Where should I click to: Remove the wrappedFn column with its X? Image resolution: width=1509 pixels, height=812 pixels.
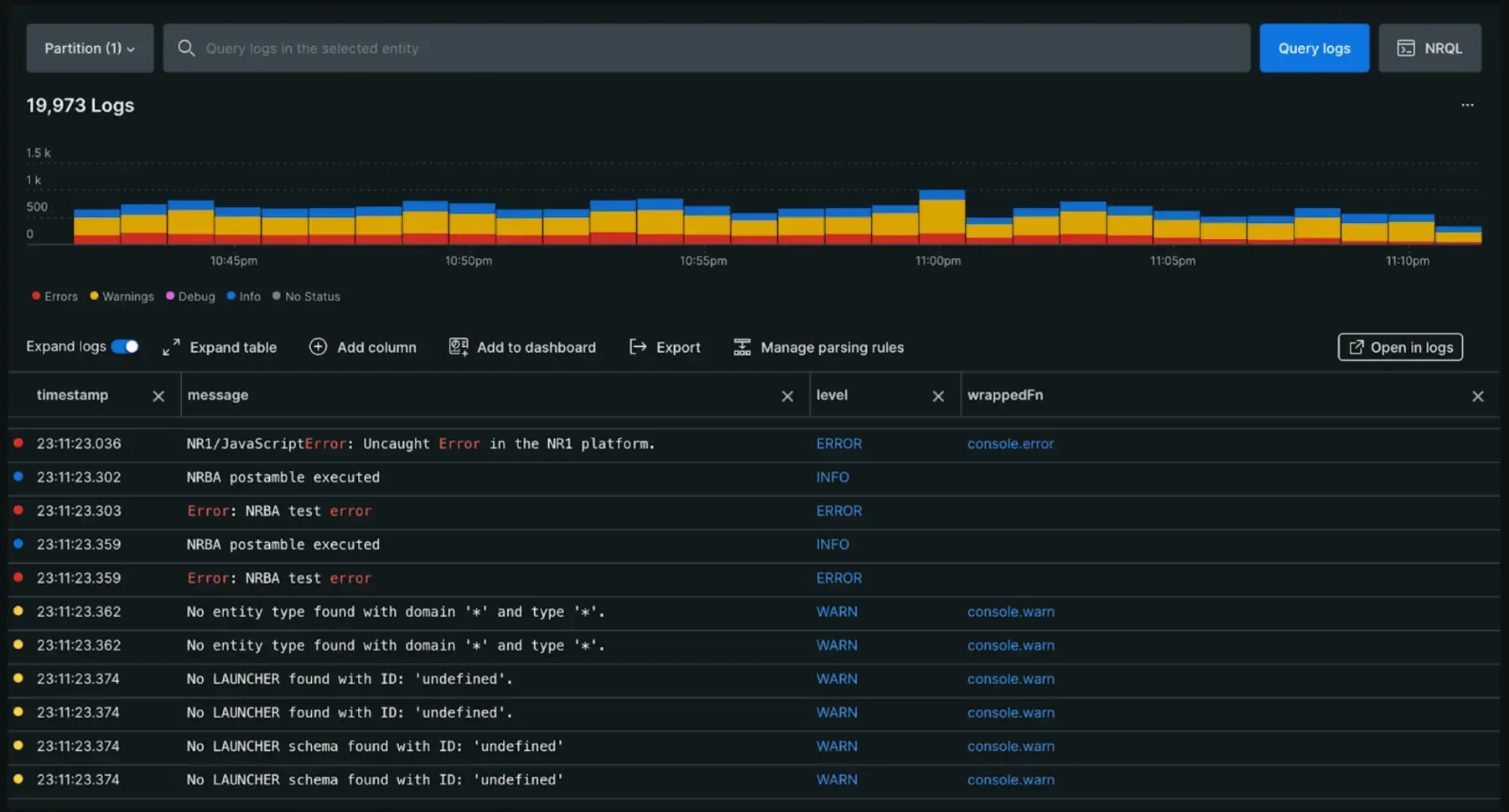tap(1477, 396)
